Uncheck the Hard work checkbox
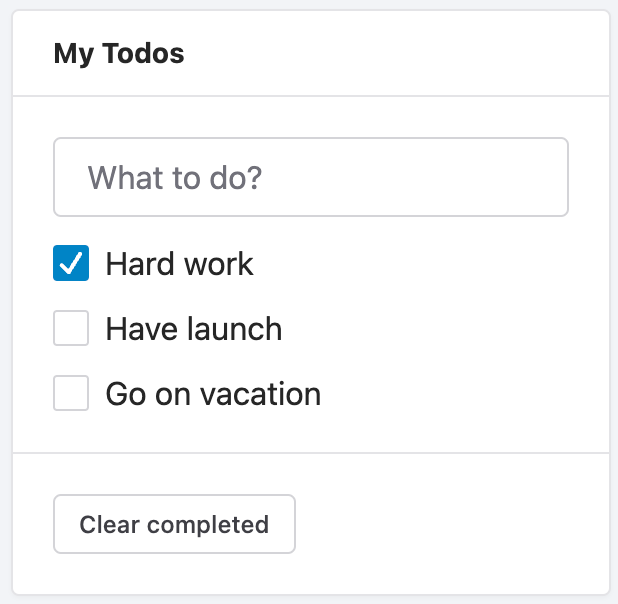The height and width of the screenshot is (604, 618). tap(71, 264)
